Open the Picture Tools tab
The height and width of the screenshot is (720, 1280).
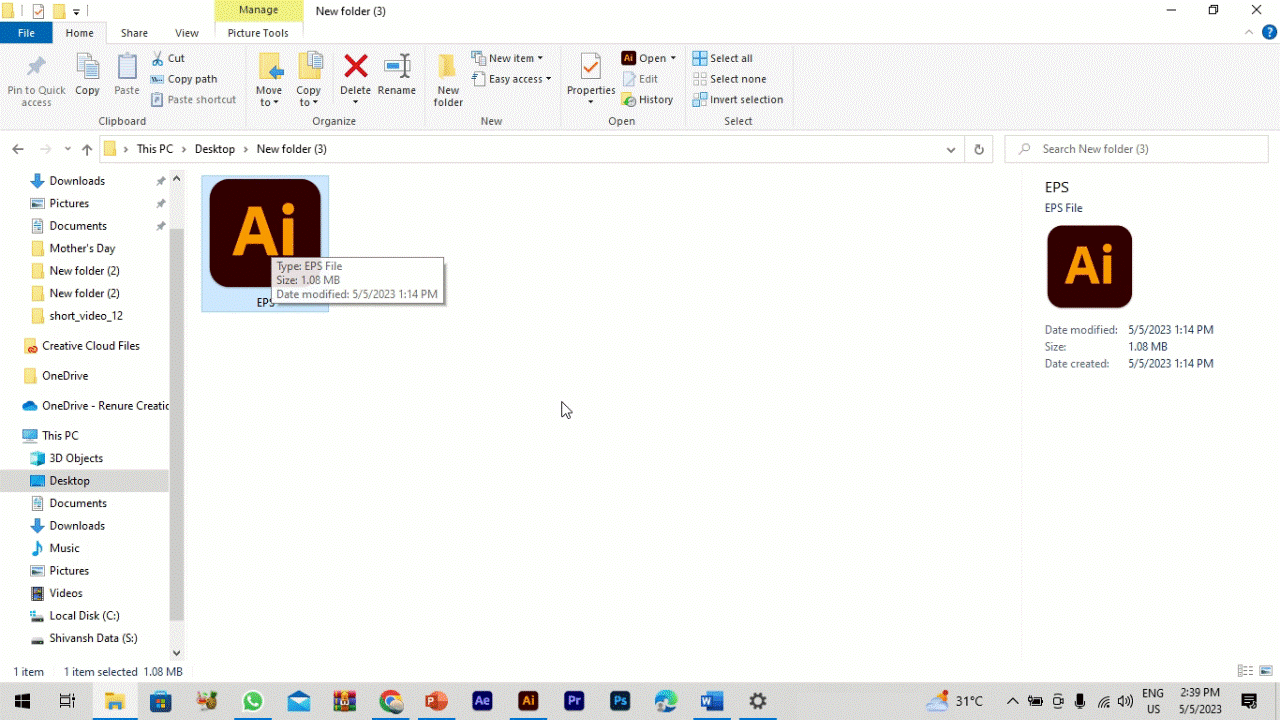[x=258, y=32]
